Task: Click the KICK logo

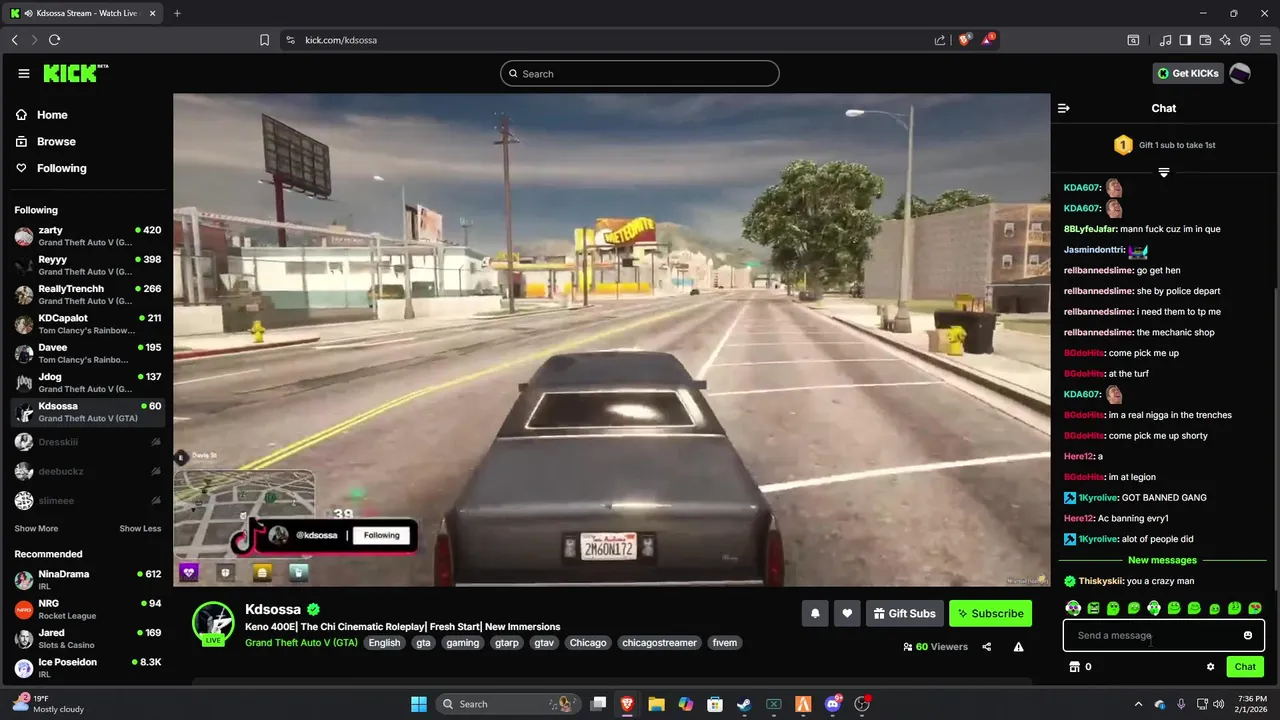Action: 76,73
